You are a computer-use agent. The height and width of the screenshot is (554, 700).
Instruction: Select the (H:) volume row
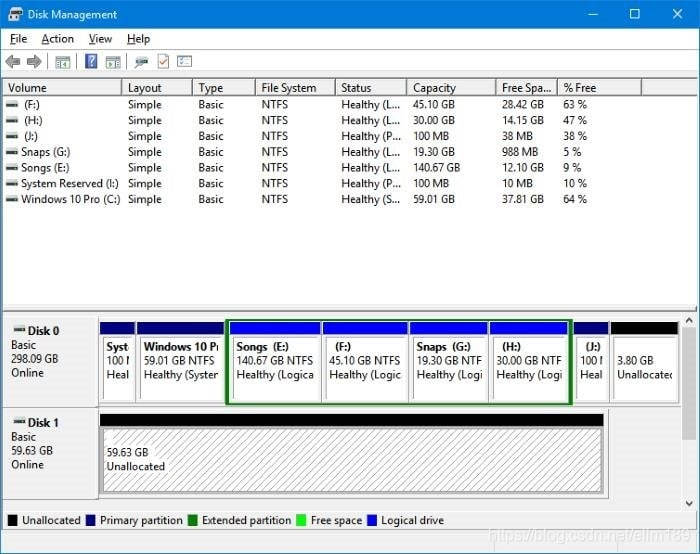point(296,120)
